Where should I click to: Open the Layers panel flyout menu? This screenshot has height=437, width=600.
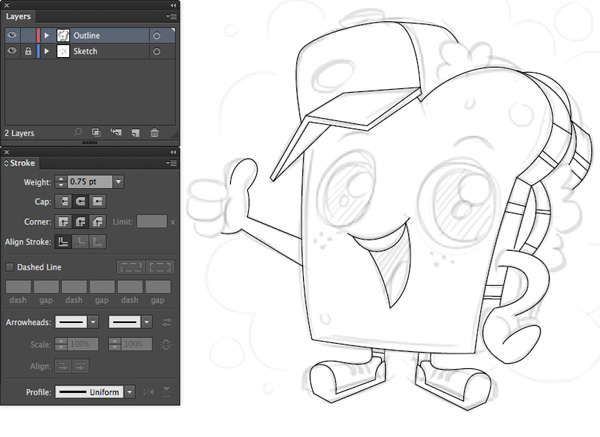pos(171,17)
